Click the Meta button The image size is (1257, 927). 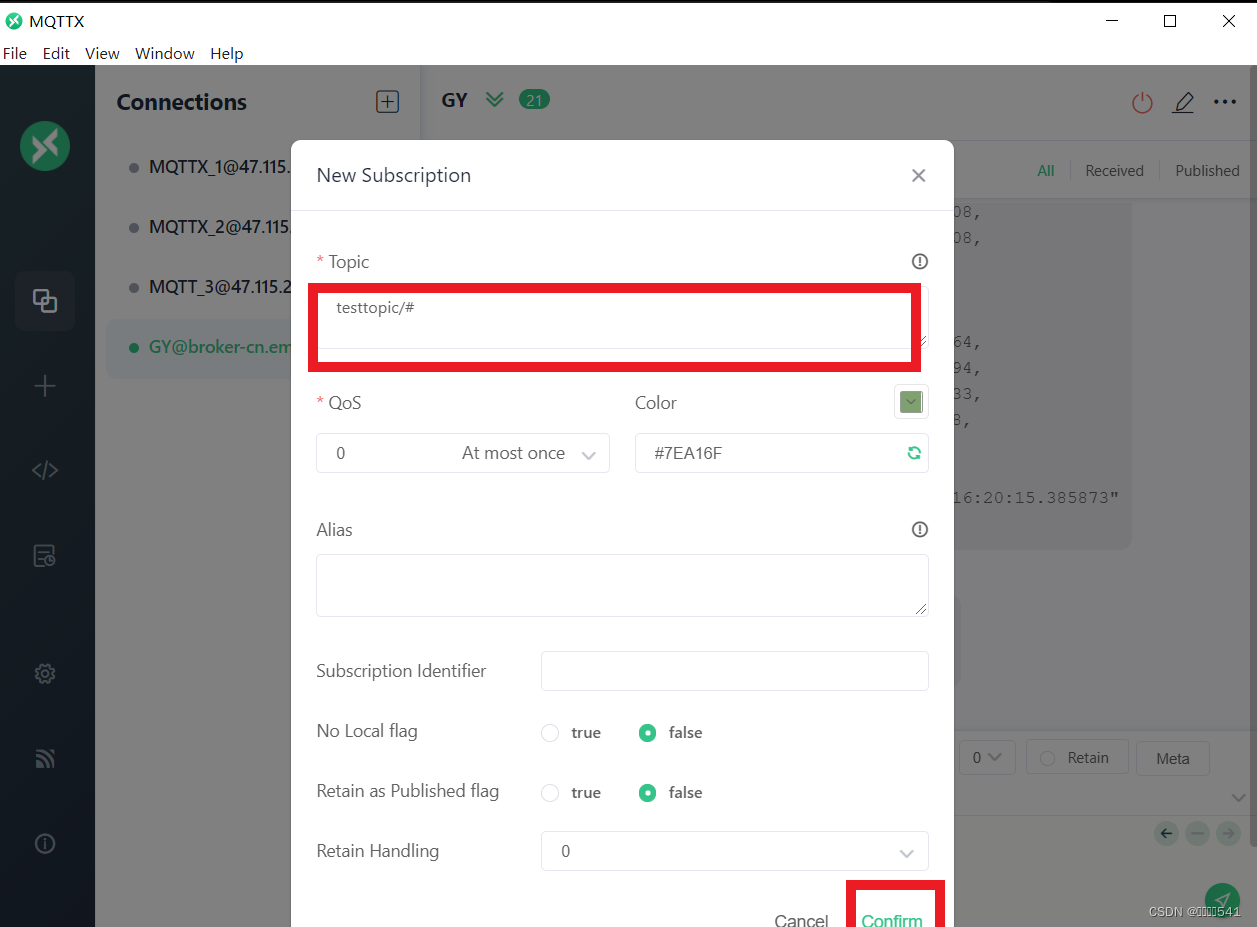coord(1173,758)
